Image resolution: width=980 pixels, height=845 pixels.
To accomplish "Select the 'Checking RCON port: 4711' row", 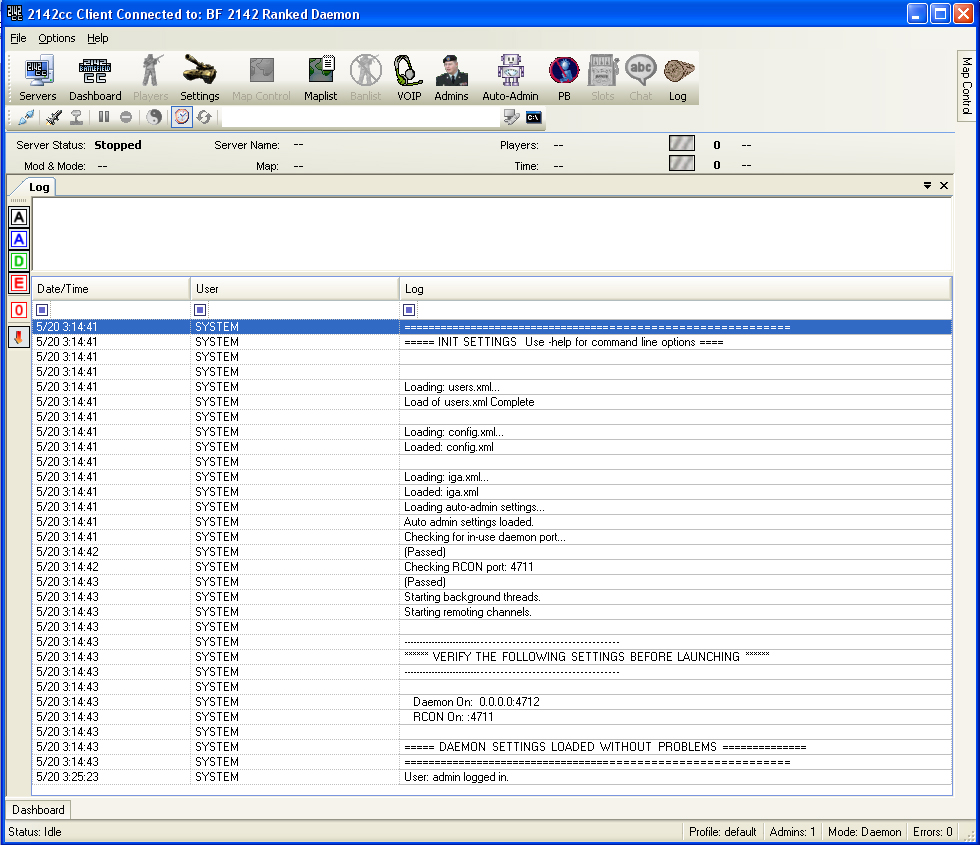I will 492,567.
